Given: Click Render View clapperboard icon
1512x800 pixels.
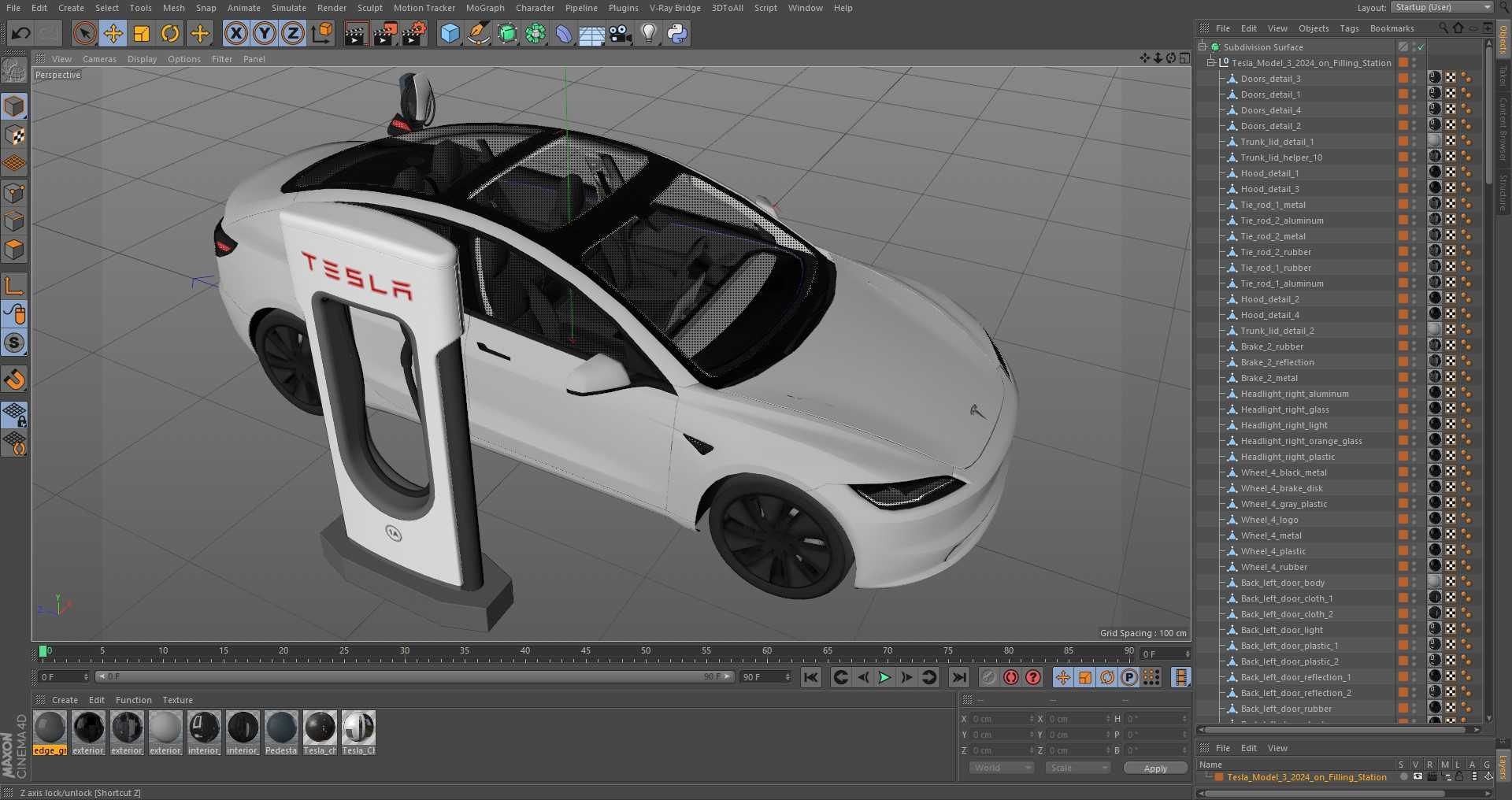Looking at the screenshot, I should [356, 33].
